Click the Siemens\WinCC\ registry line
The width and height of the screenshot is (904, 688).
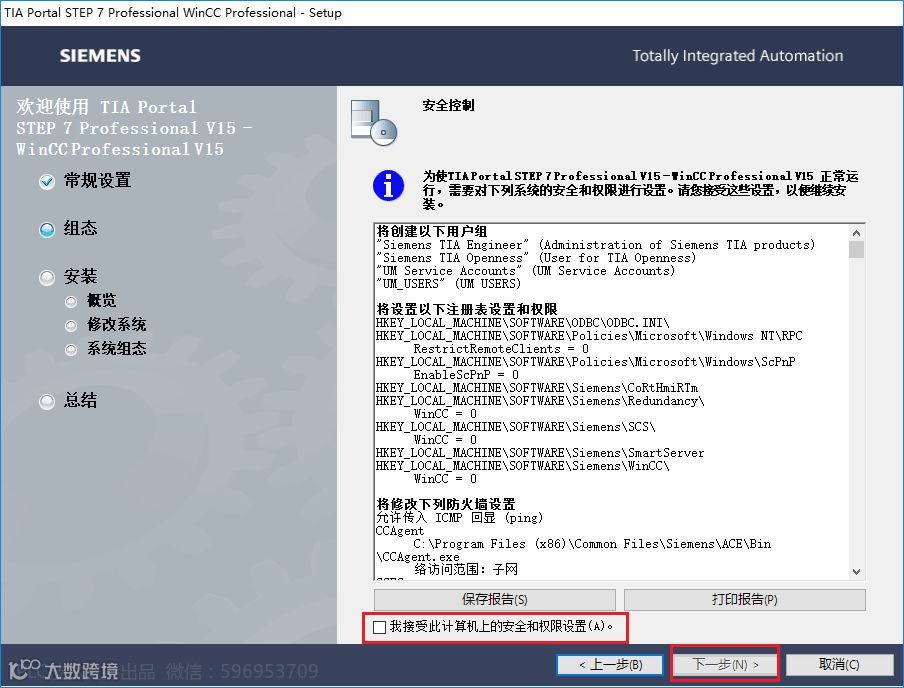[522, 466]
